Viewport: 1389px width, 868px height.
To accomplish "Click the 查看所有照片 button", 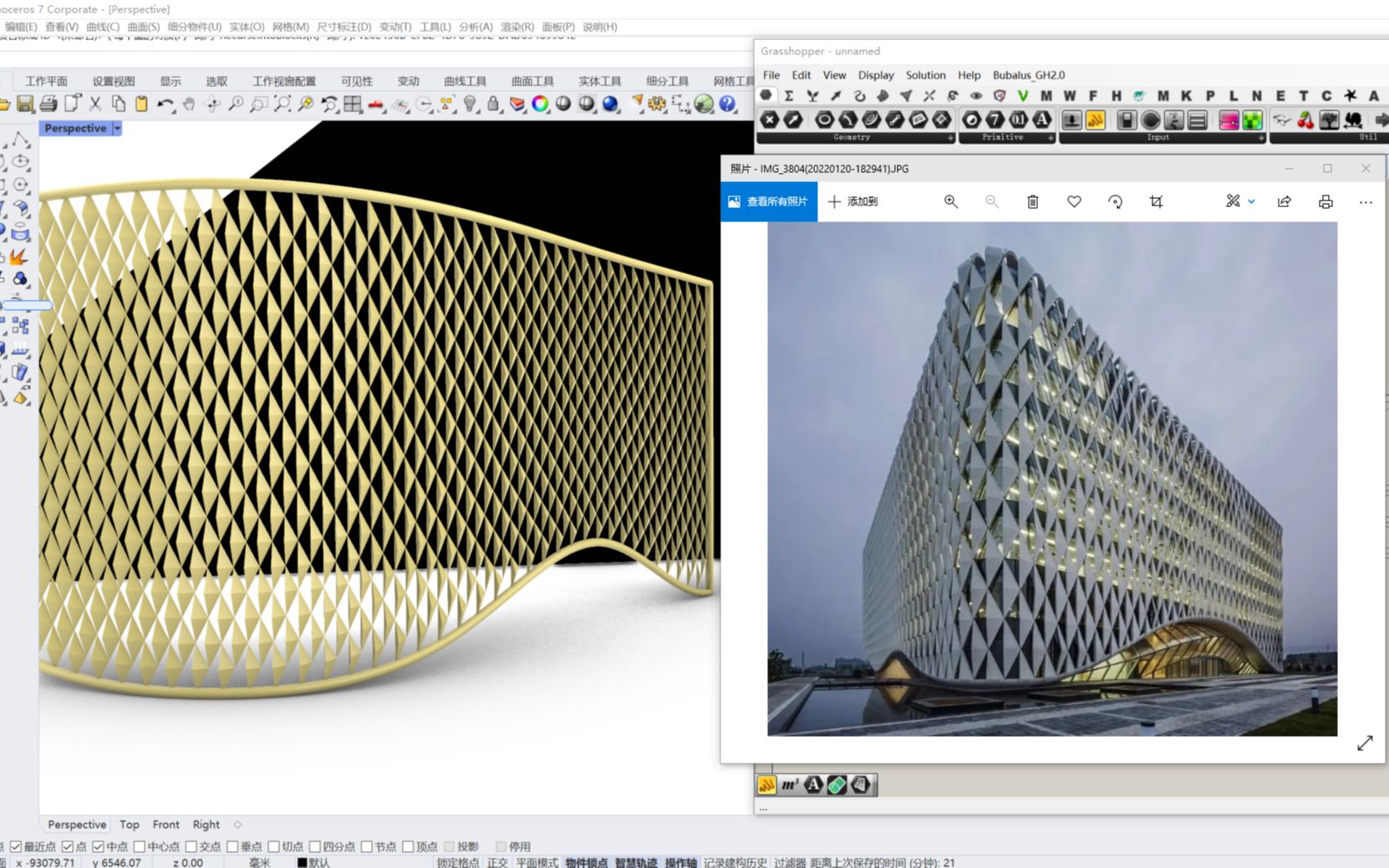I will (769, 202).
